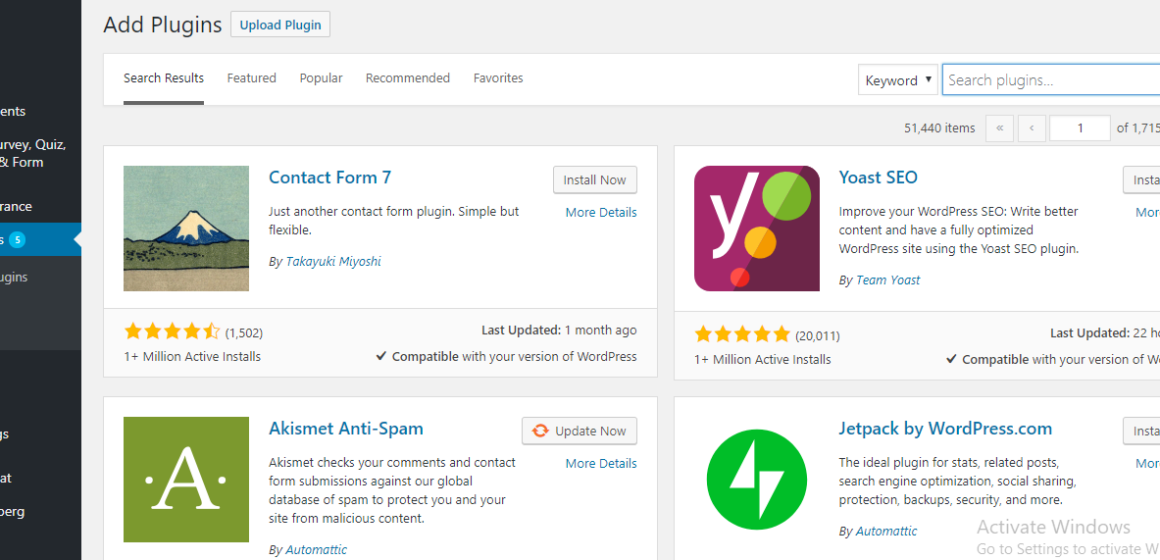Click the Upload Plugin button
Image resolution: width=1160 pixels, height=560 pixels.
tap(280, 24)
